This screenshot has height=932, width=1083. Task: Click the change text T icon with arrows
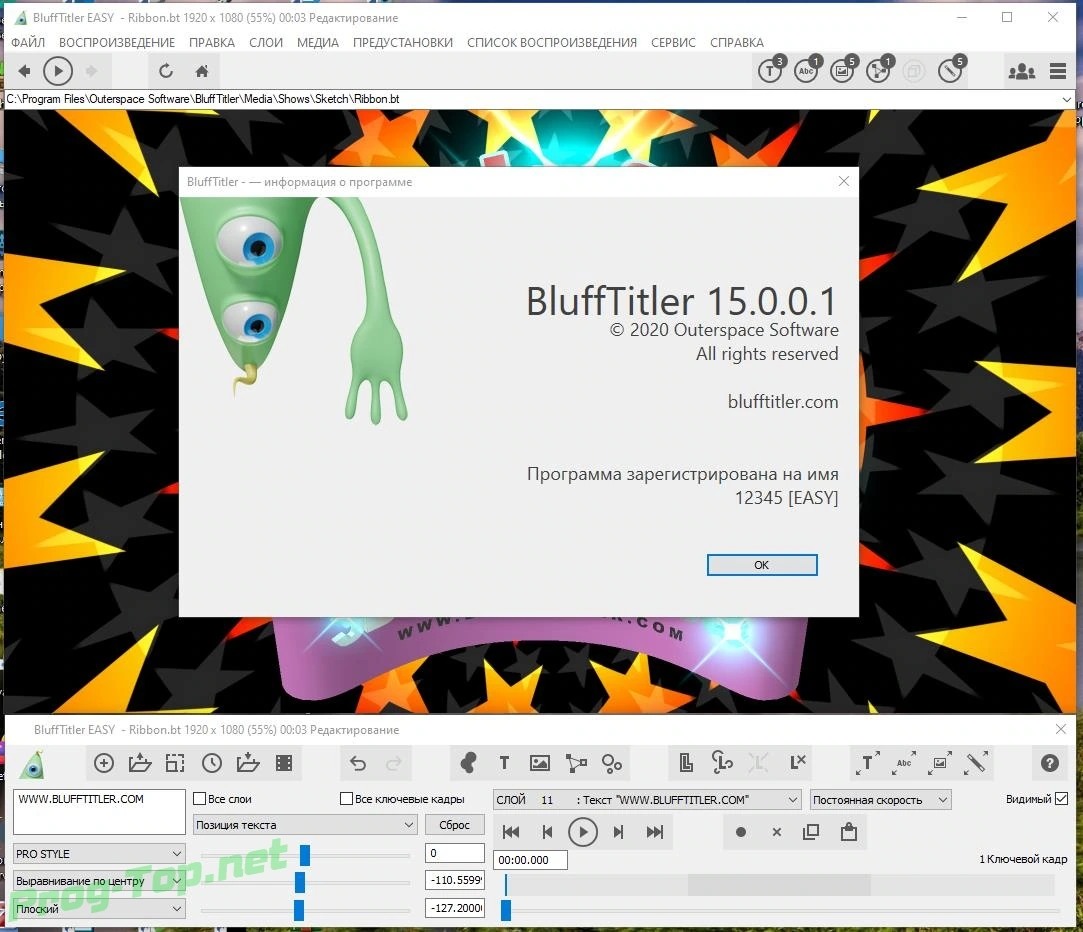868,763
